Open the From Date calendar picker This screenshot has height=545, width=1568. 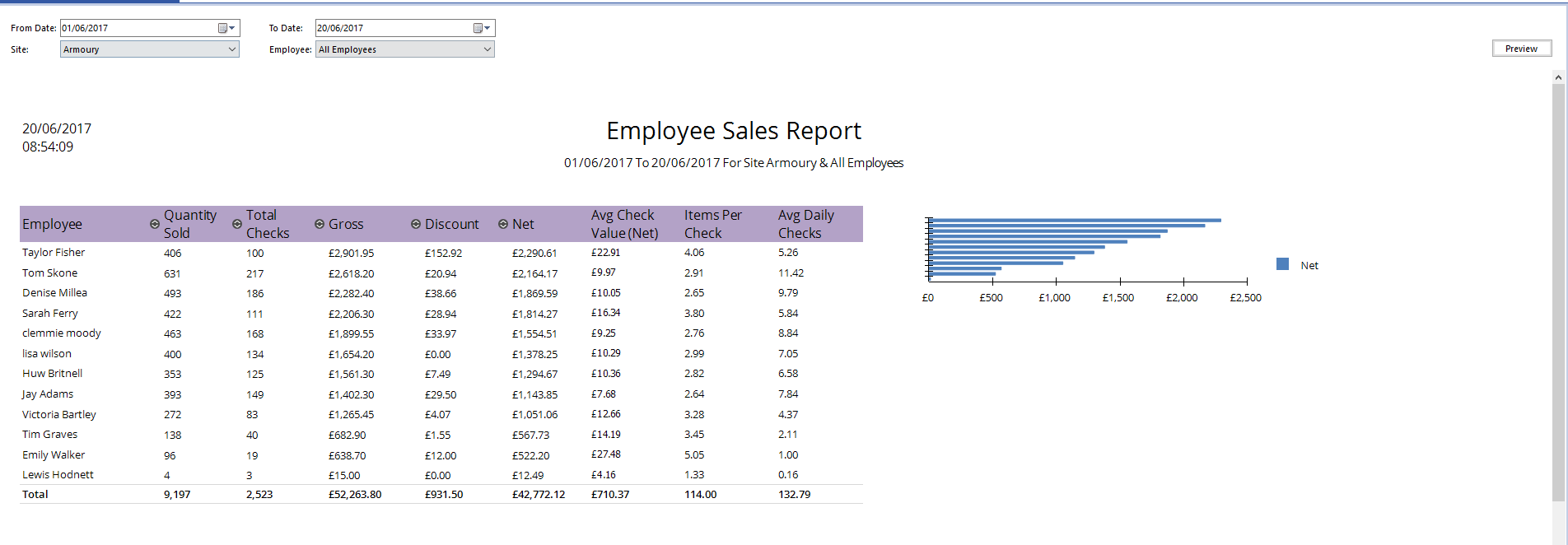(x=226, y=28)
